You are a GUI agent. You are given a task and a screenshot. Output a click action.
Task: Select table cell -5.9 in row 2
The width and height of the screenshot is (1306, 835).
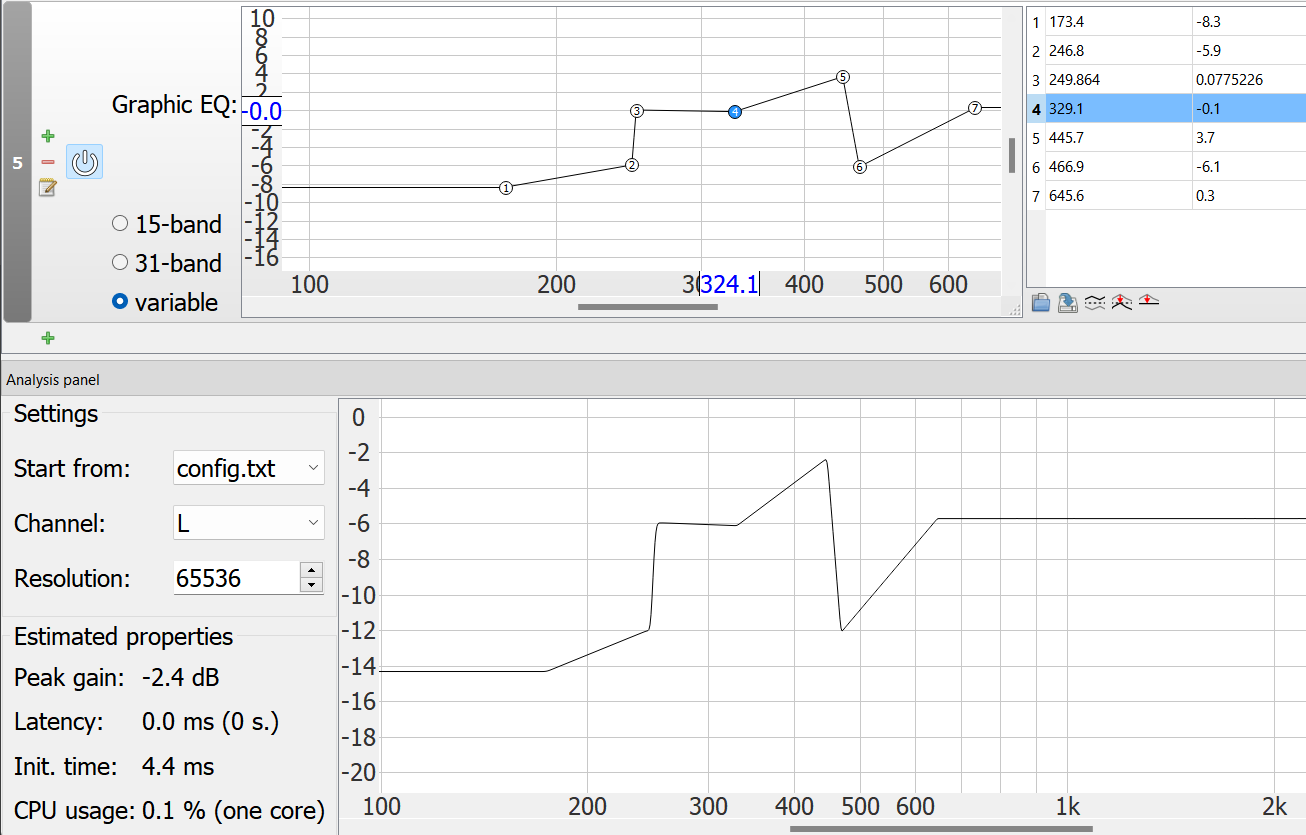pyautogui.click(x=1249, y=50)
